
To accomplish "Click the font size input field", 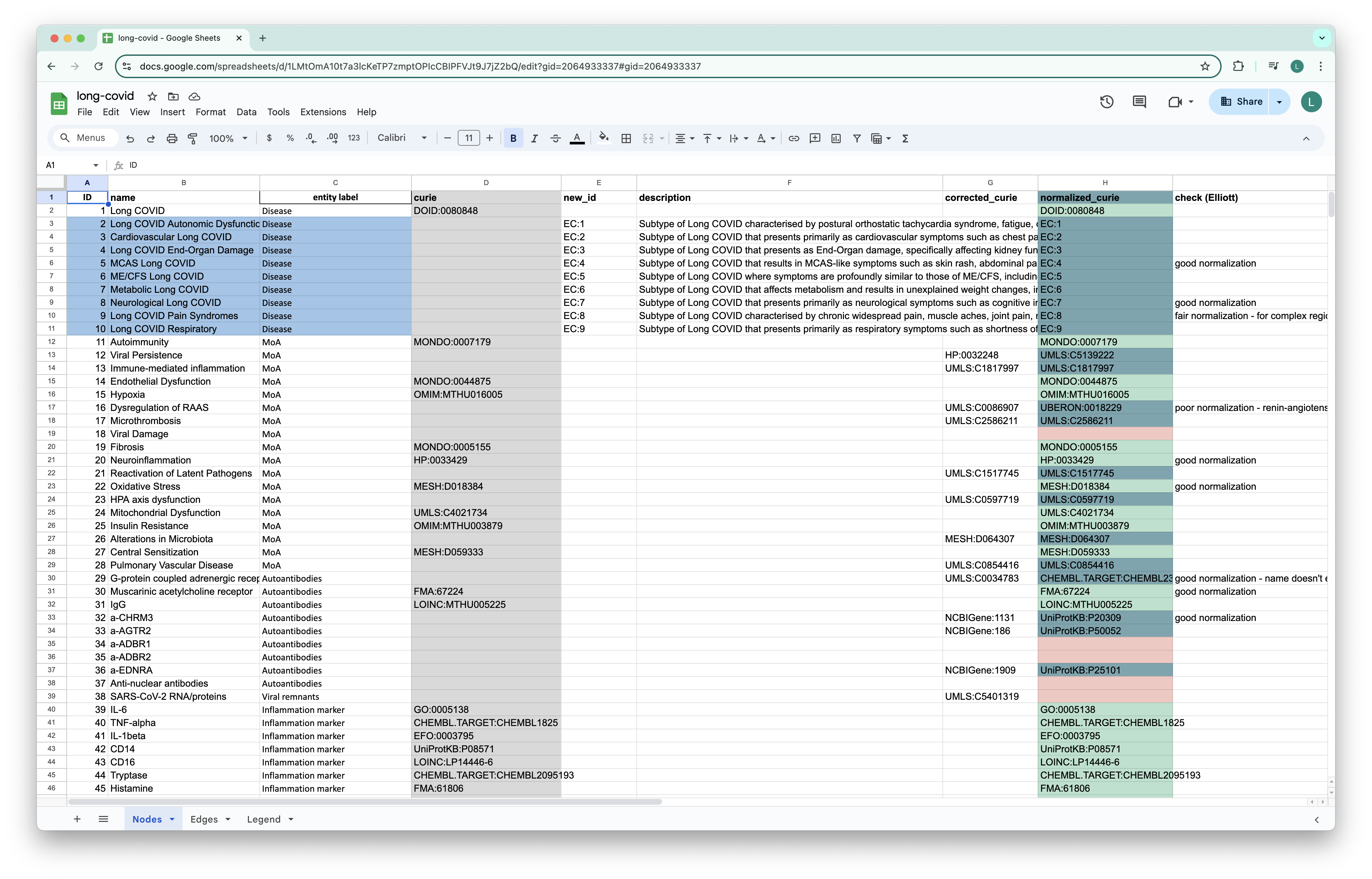I will point(468,138).
